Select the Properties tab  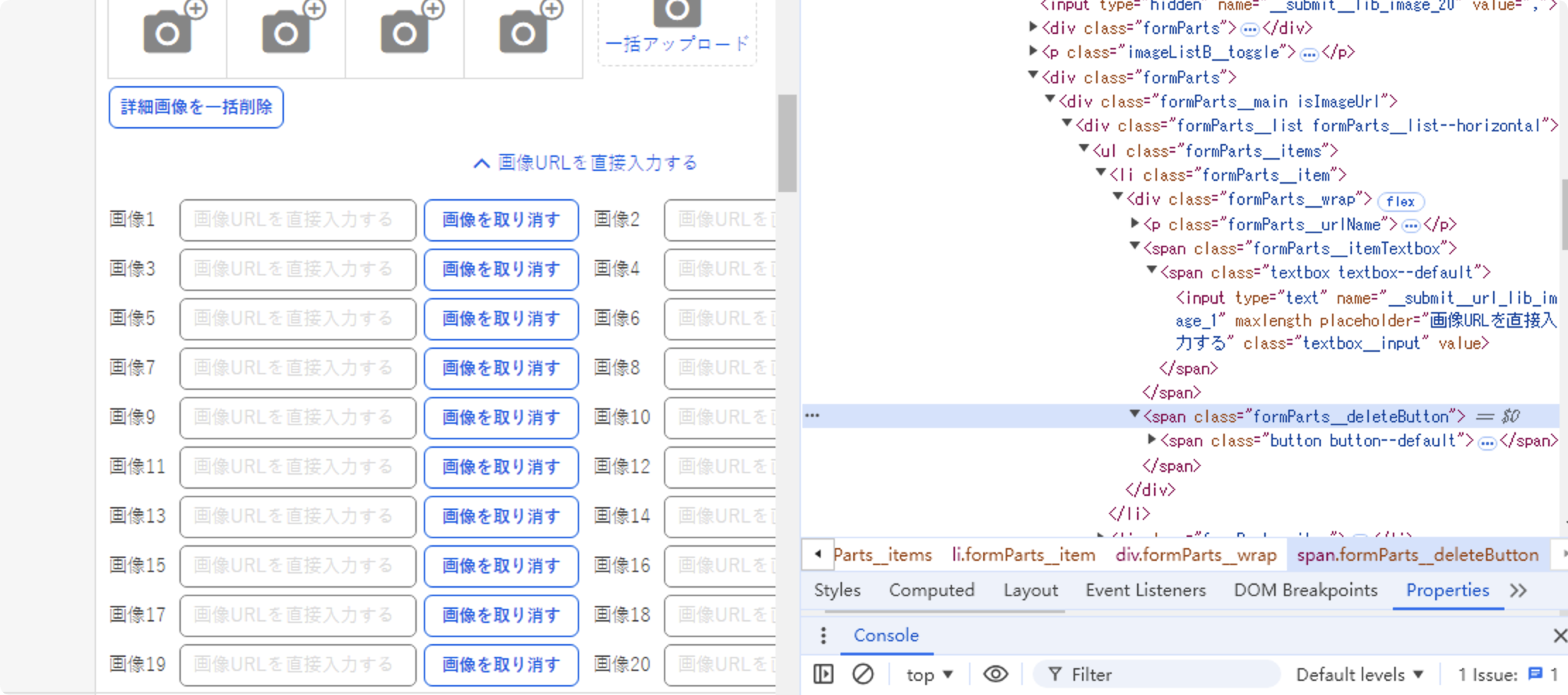[x=1447, y=590]
